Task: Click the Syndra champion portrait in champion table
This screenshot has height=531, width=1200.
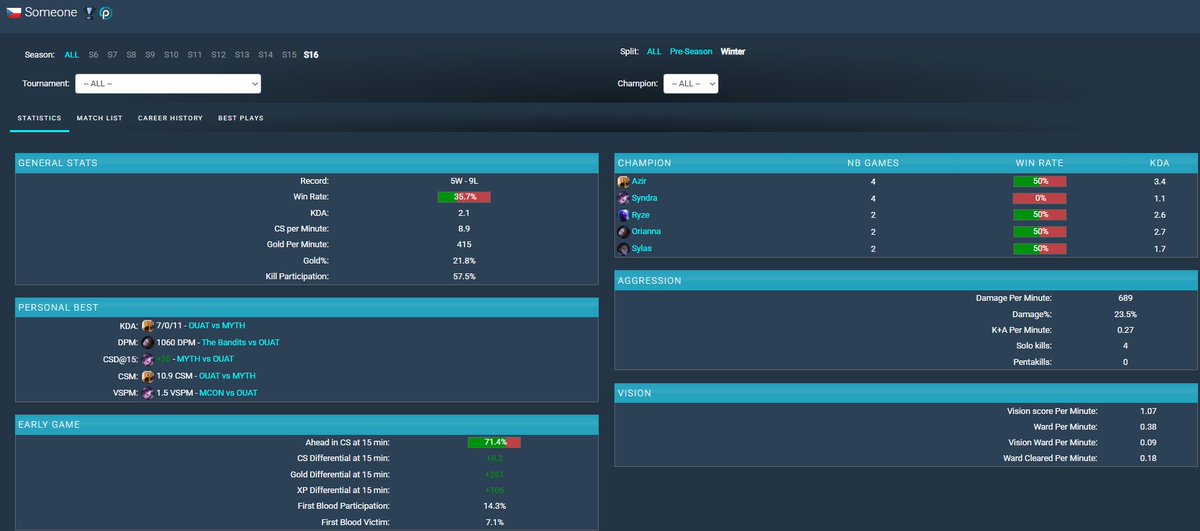Action: pos(624,198)
